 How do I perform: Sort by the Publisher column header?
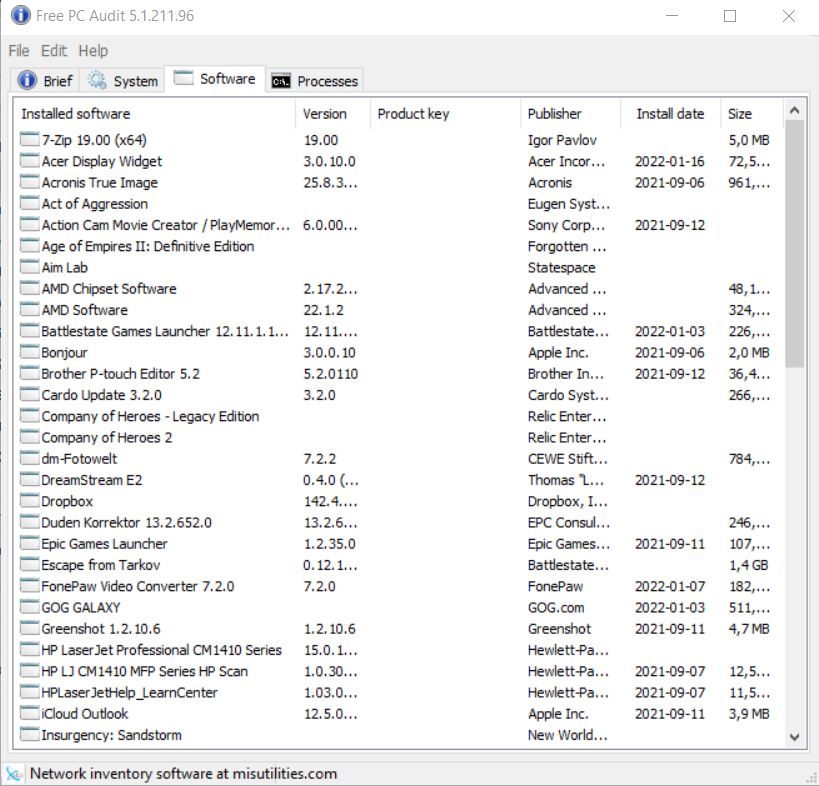(x=570, y=114)
